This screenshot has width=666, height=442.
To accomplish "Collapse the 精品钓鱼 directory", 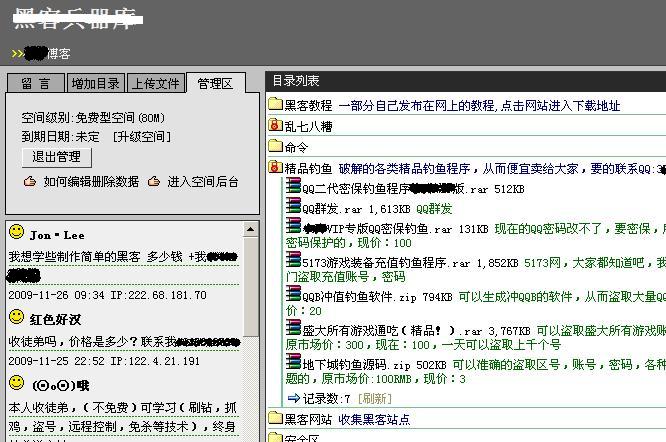I will coord(308,168).
